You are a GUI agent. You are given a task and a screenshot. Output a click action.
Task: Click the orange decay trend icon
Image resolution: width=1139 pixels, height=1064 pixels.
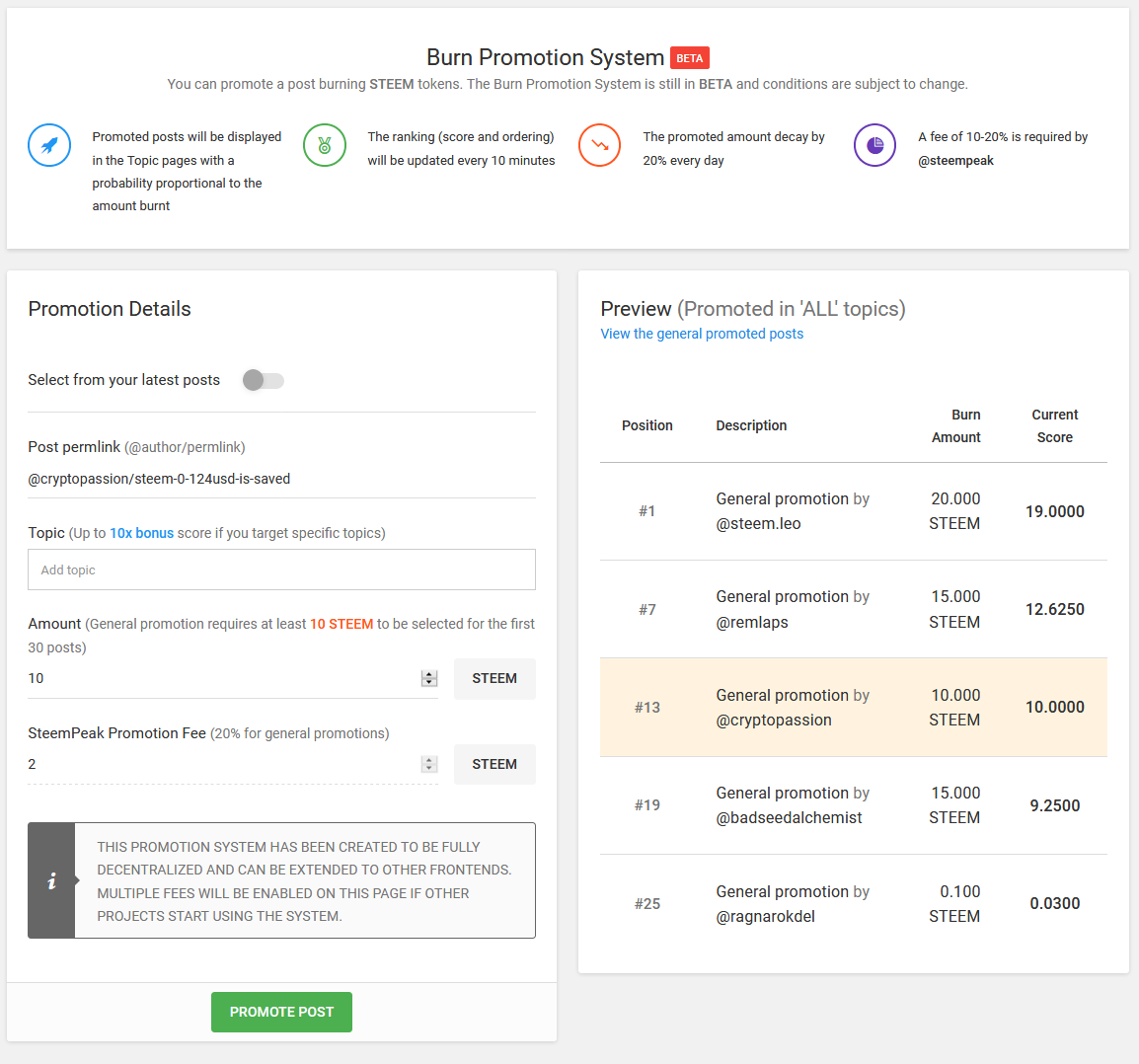tap(599, 145)
